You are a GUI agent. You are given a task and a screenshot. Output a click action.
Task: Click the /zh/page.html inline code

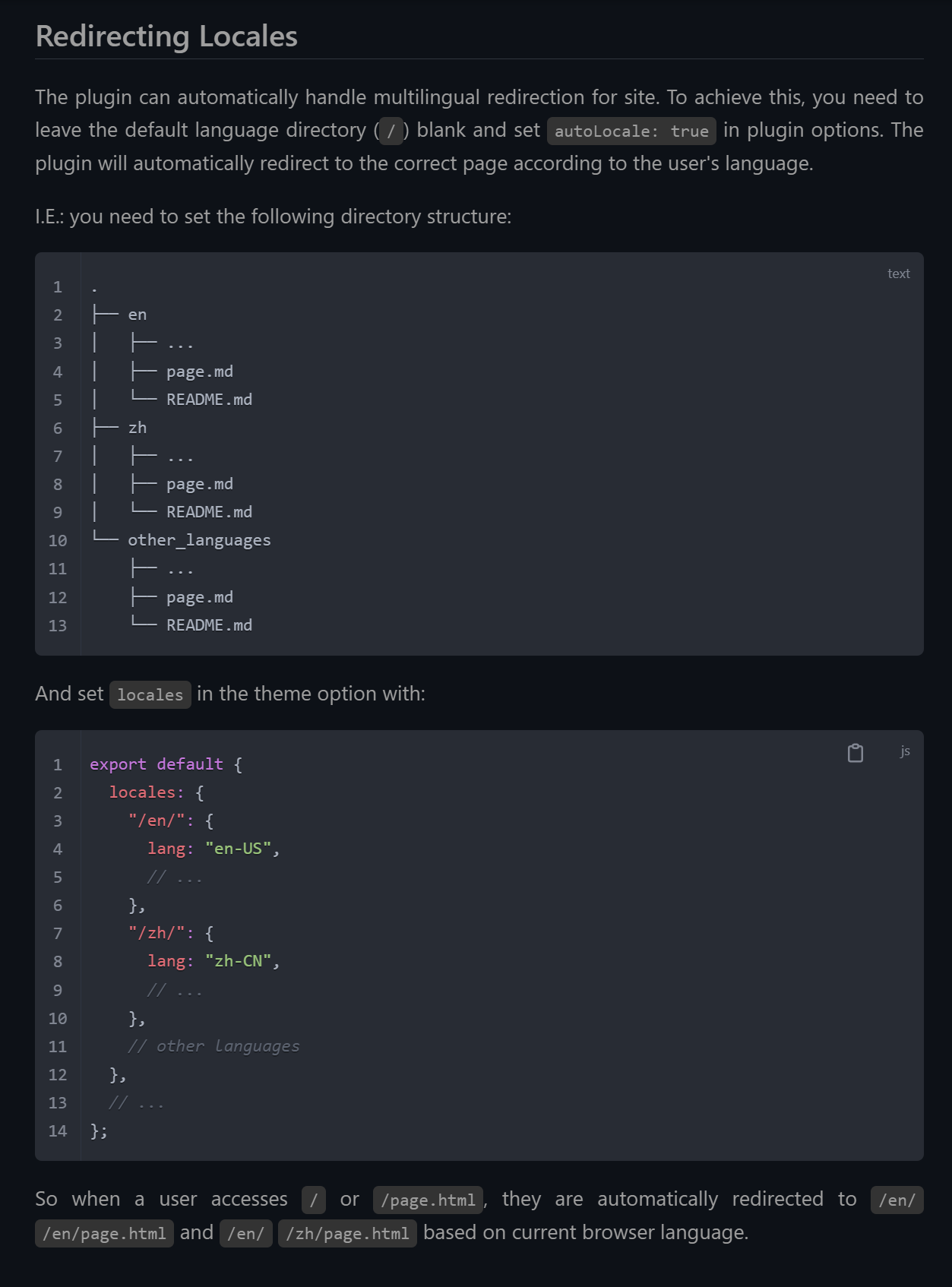tap(347, 1233)
